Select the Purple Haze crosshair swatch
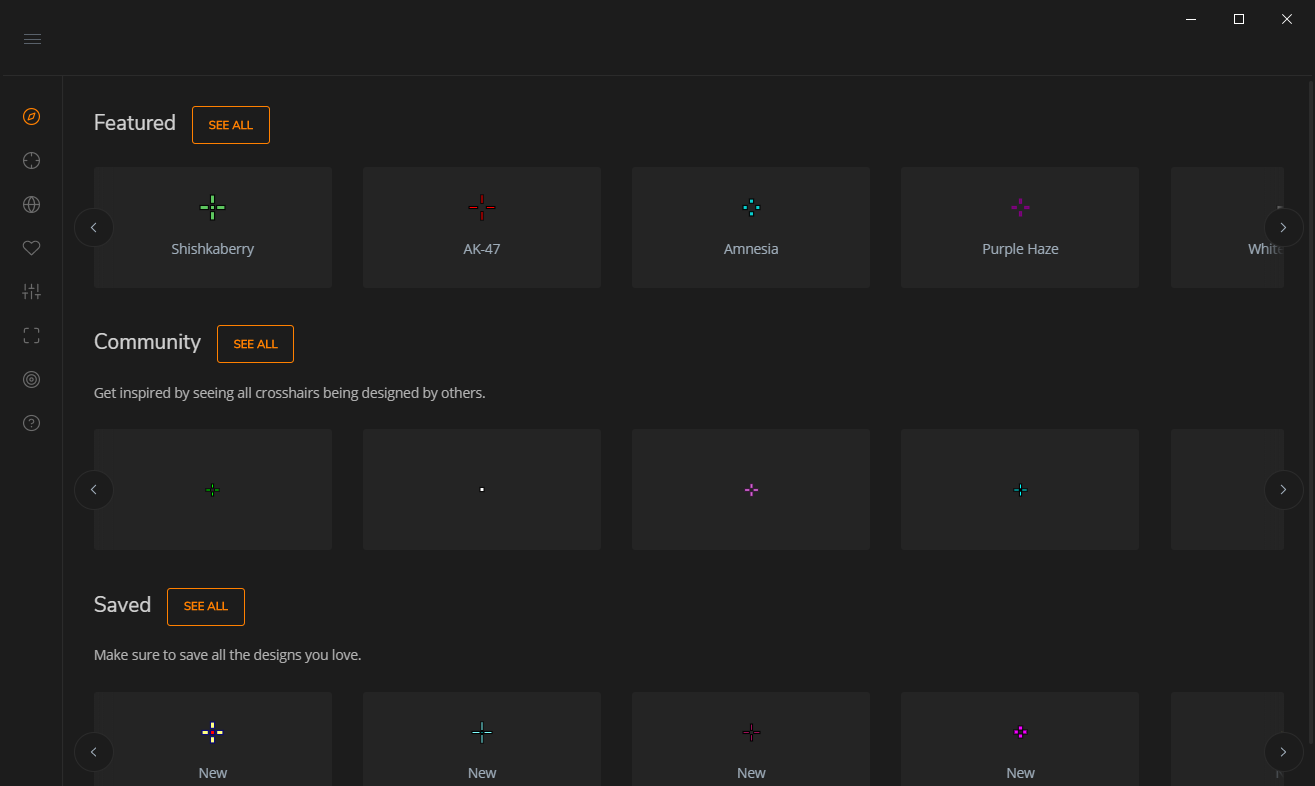This screenshot has width=1315, height=786. pos(1020,227)
